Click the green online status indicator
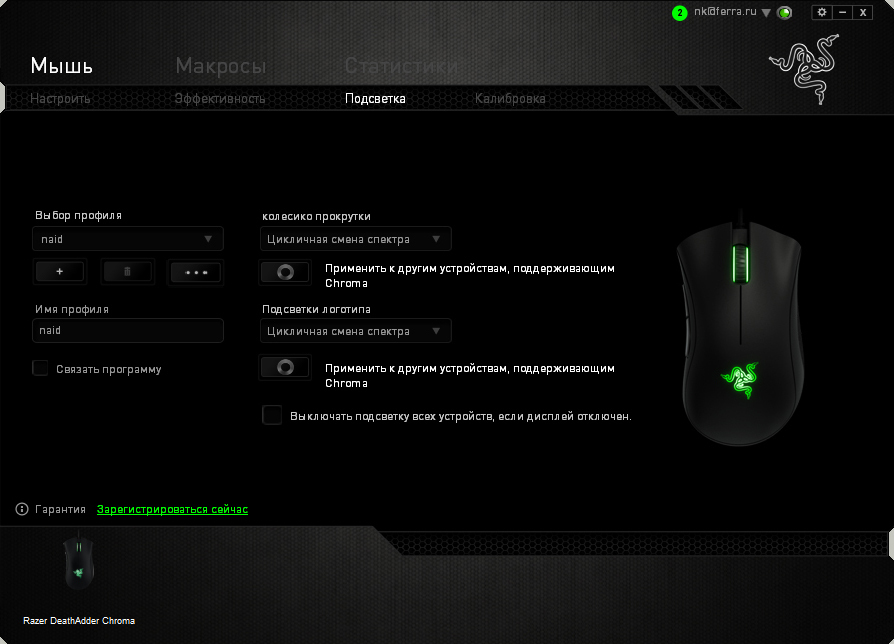The width and height of the screenshot is (894, 644). pos(785,13)
